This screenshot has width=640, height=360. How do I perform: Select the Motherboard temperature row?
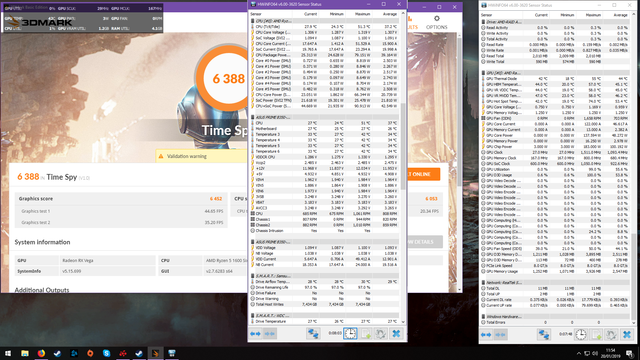coord(325,129)
